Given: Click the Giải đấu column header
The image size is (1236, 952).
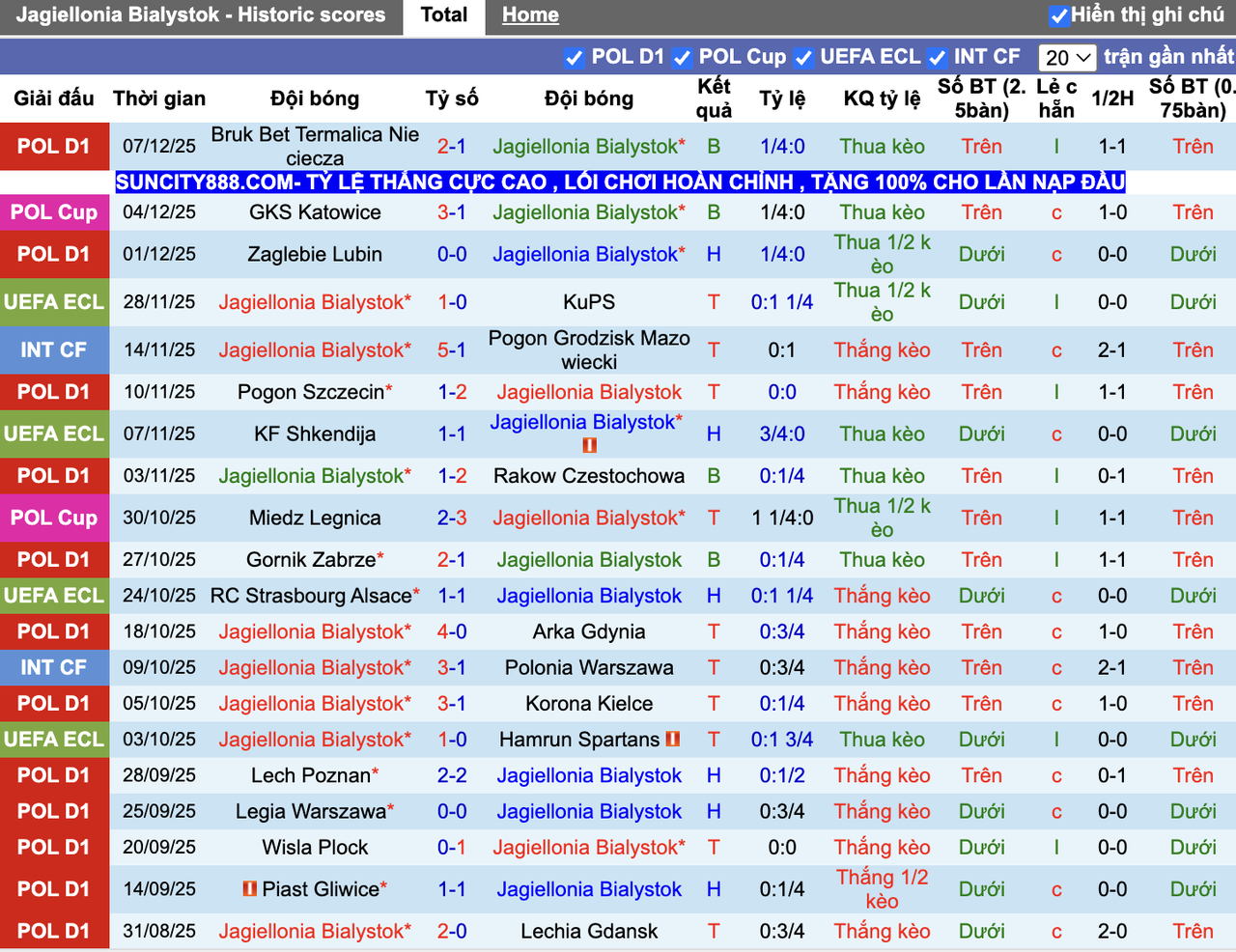Looking at the screenshot, I should click(54, 98).
